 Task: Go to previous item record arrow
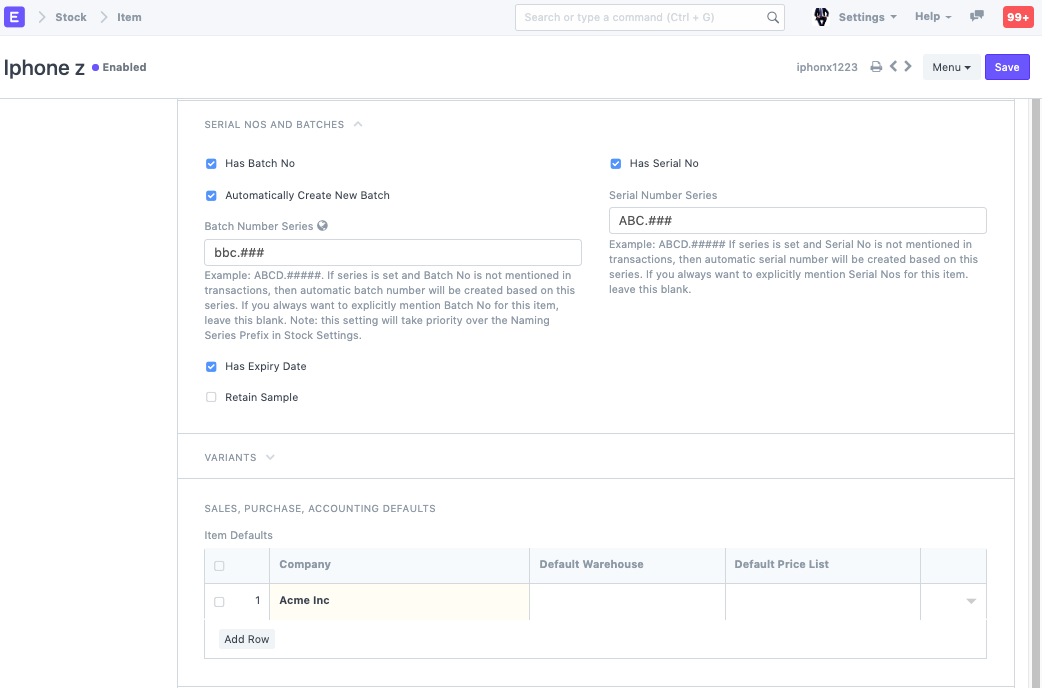pyautogui.click(x=894, y=67)
